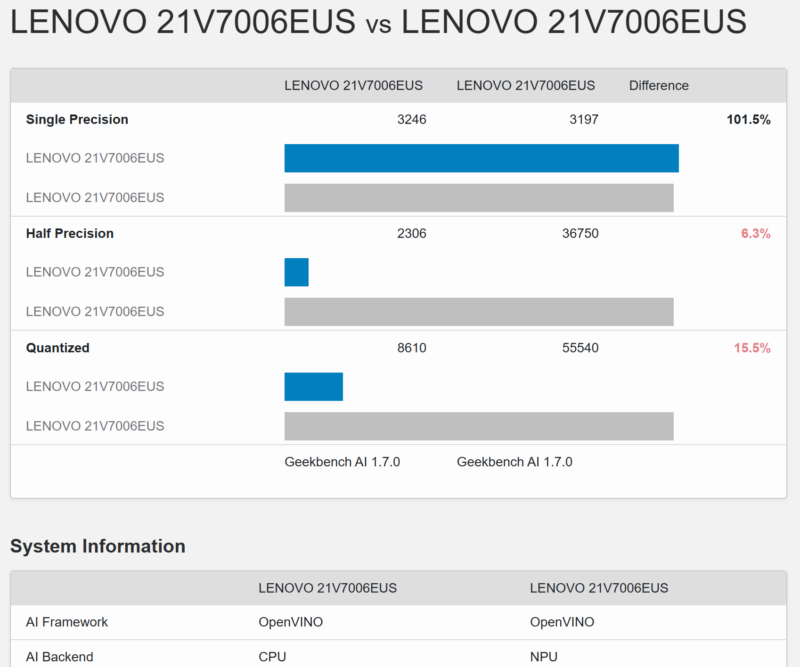Select the NPU backend value
Image resolution: width=800 pixels, height=667 pixels.
coord(544,657)
